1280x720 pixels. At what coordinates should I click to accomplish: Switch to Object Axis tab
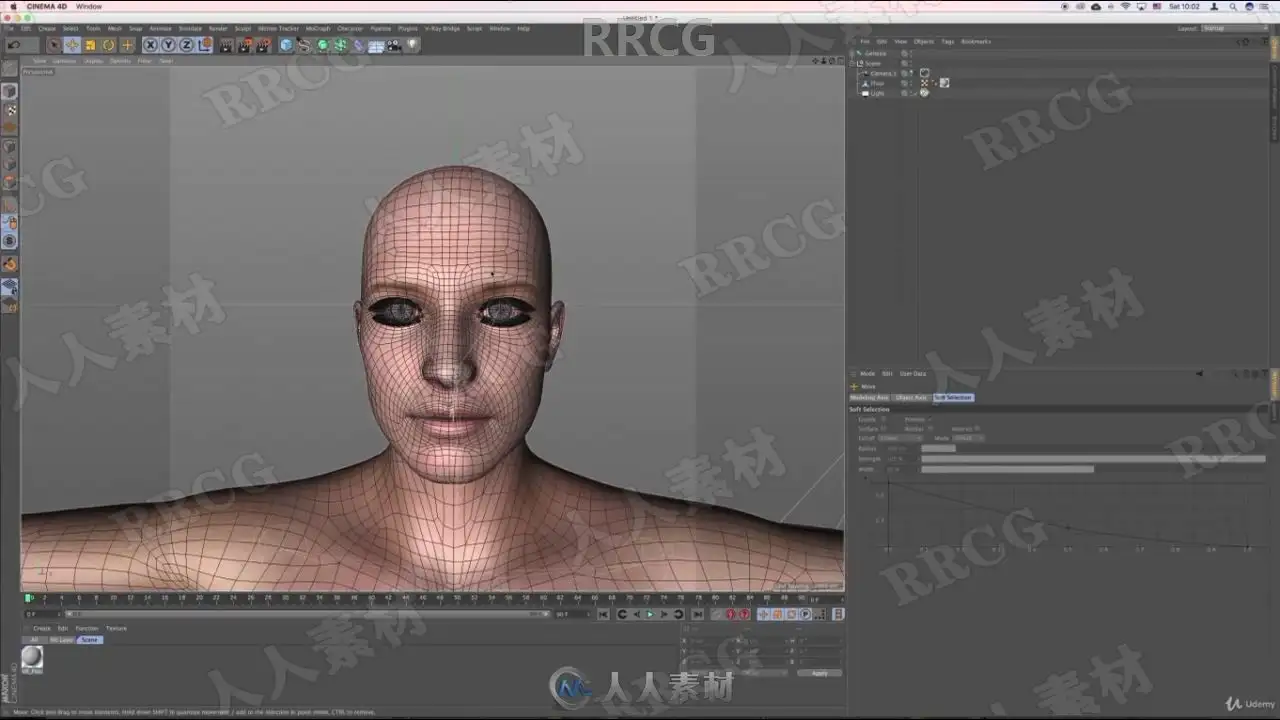pos(911,397)
